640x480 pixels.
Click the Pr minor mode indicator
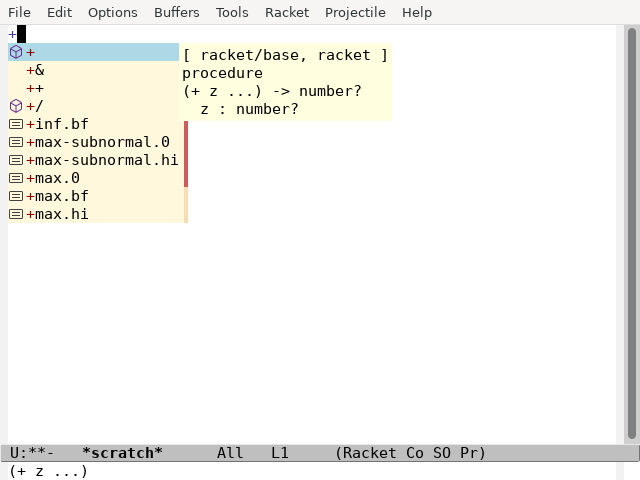[x=469, y=453]
